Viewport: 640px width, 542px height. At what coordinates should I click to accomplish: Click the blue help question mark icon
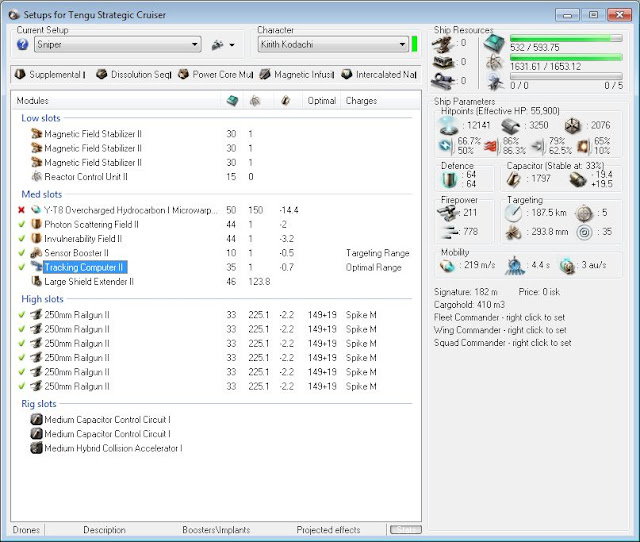22,44
